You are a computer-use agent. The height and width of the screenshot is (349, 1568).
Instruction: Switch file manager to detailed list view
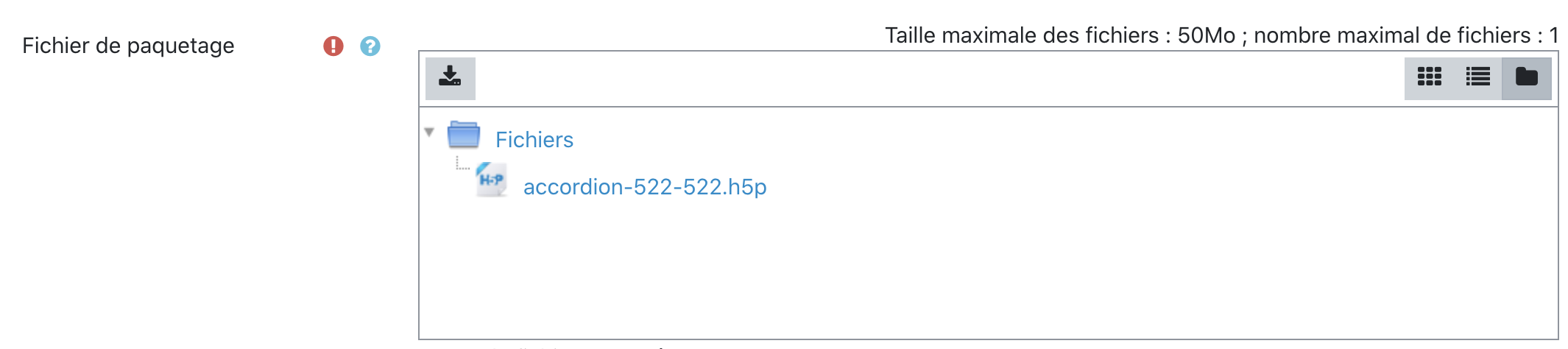click(x=1477, y=77)
